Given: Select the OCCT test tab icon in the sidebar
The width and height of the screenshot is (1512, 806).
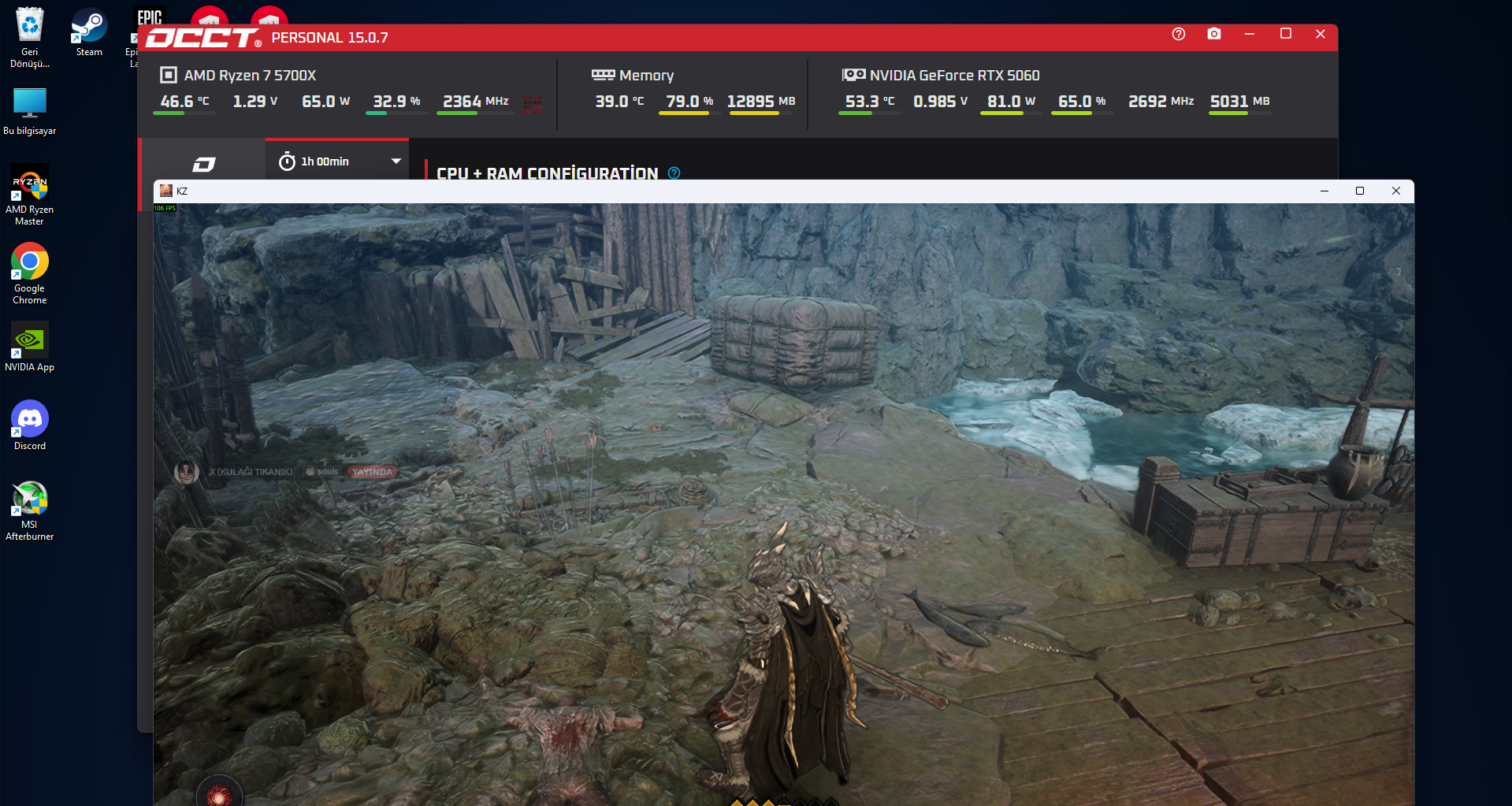Looking at the screenshot, I should pos(204,164).
